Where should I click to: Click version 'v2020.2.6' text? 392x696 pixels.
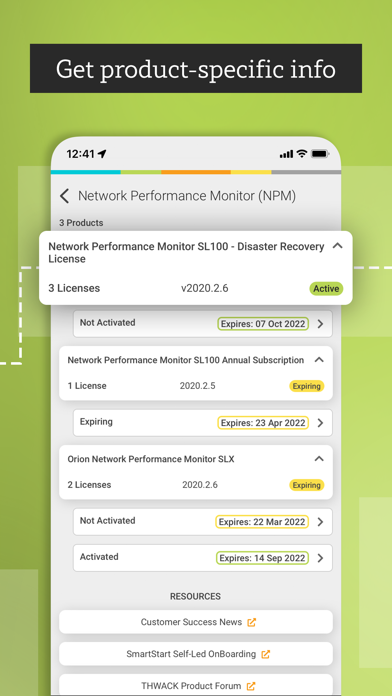coord(205,288)
